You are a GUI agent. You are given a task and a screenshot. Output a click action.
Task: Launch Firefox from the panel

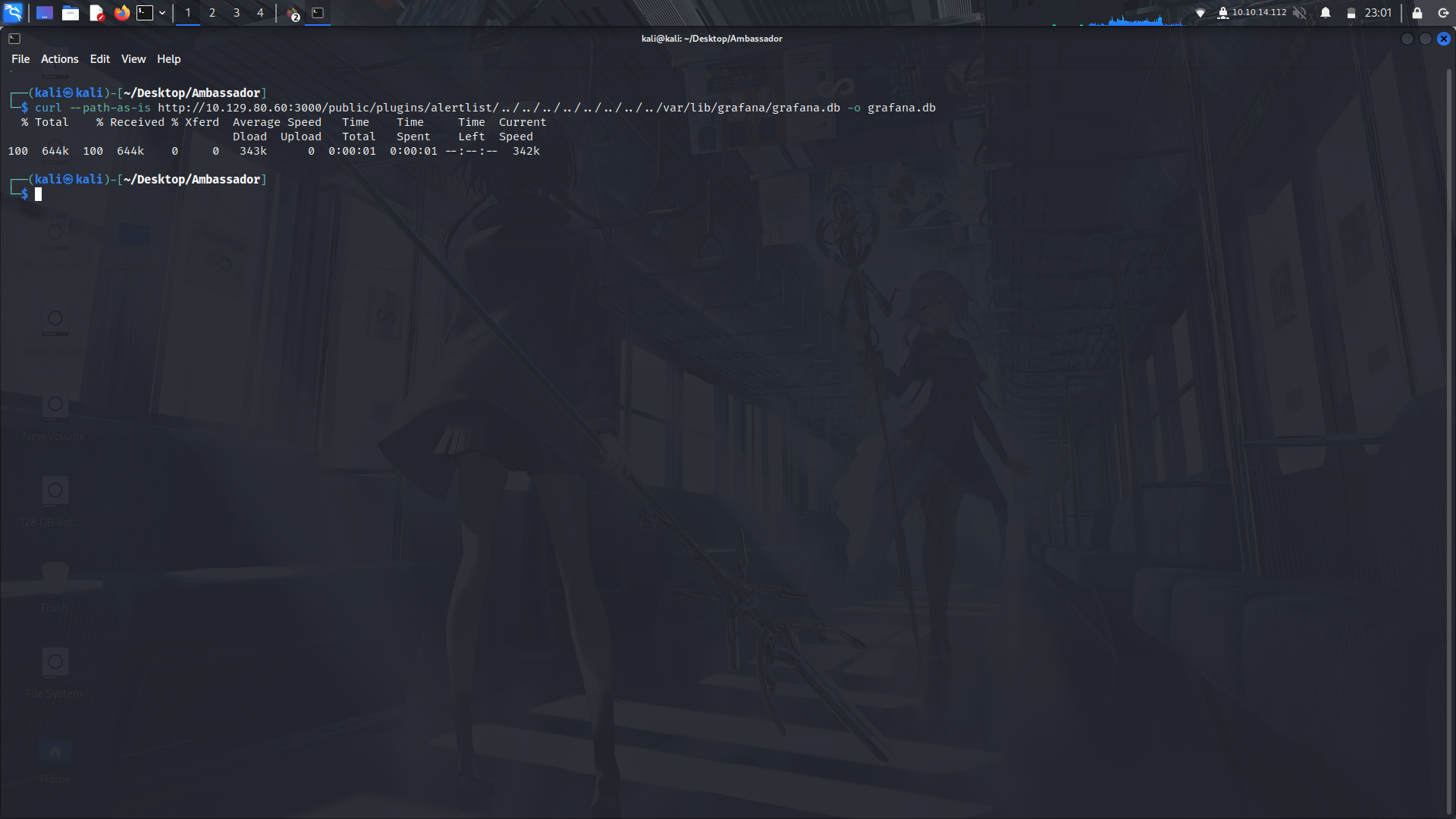[121, 12]
